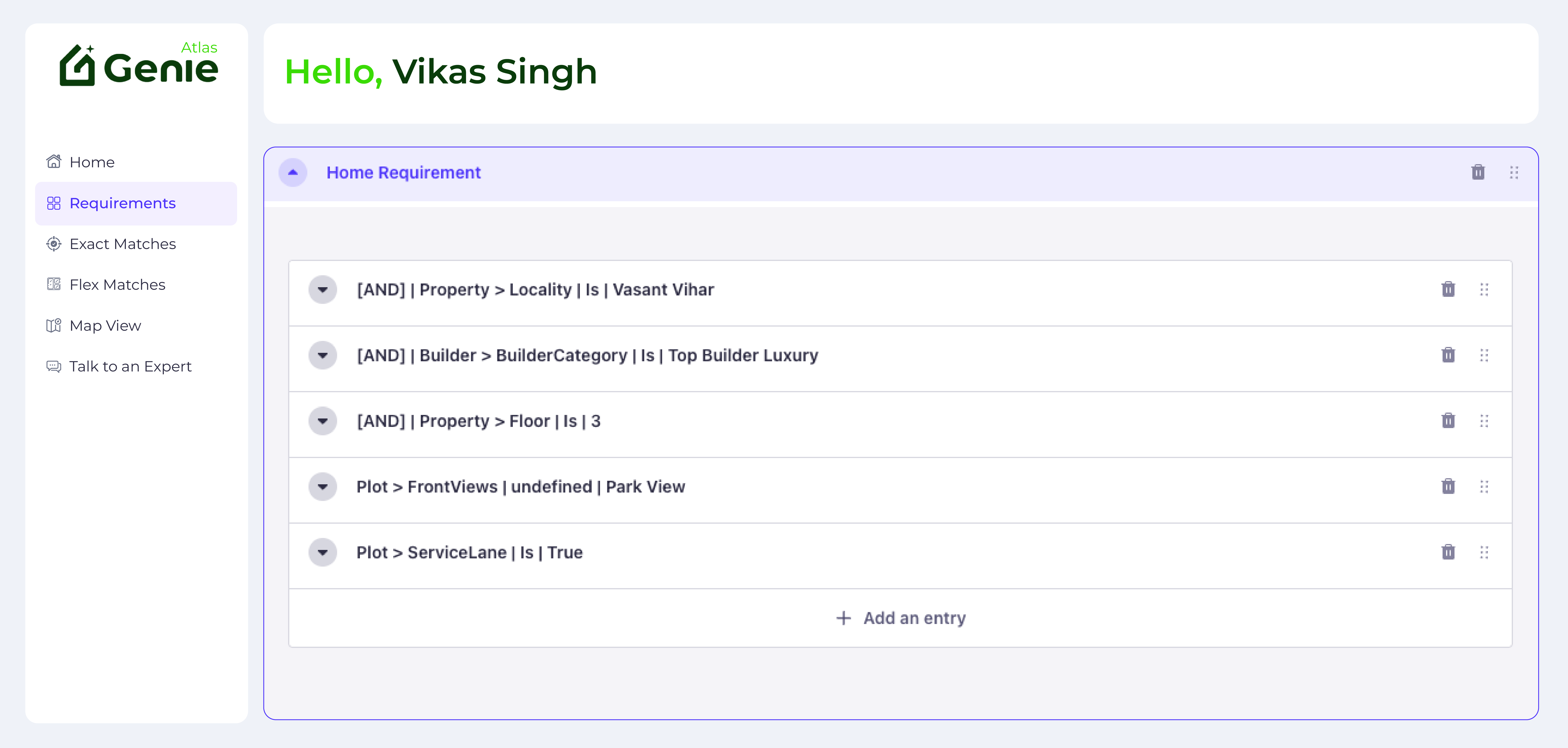Click drag handle for ServiceLane entry
This screenshot has width=1568, height=748.
(x=1484, y=553)
